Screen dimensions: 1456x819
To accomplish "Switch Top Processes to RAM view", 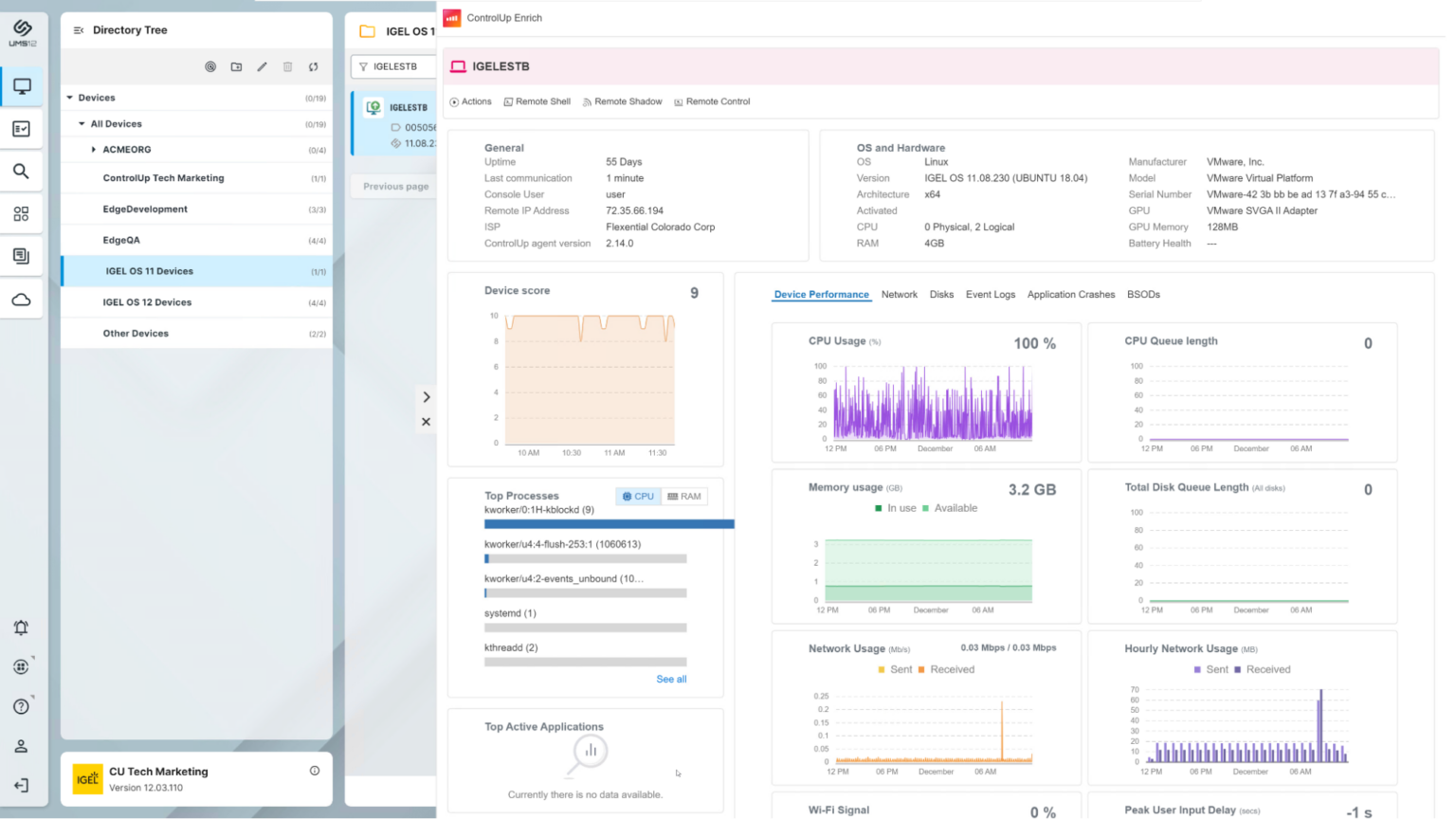I will (x=684, y=496).
